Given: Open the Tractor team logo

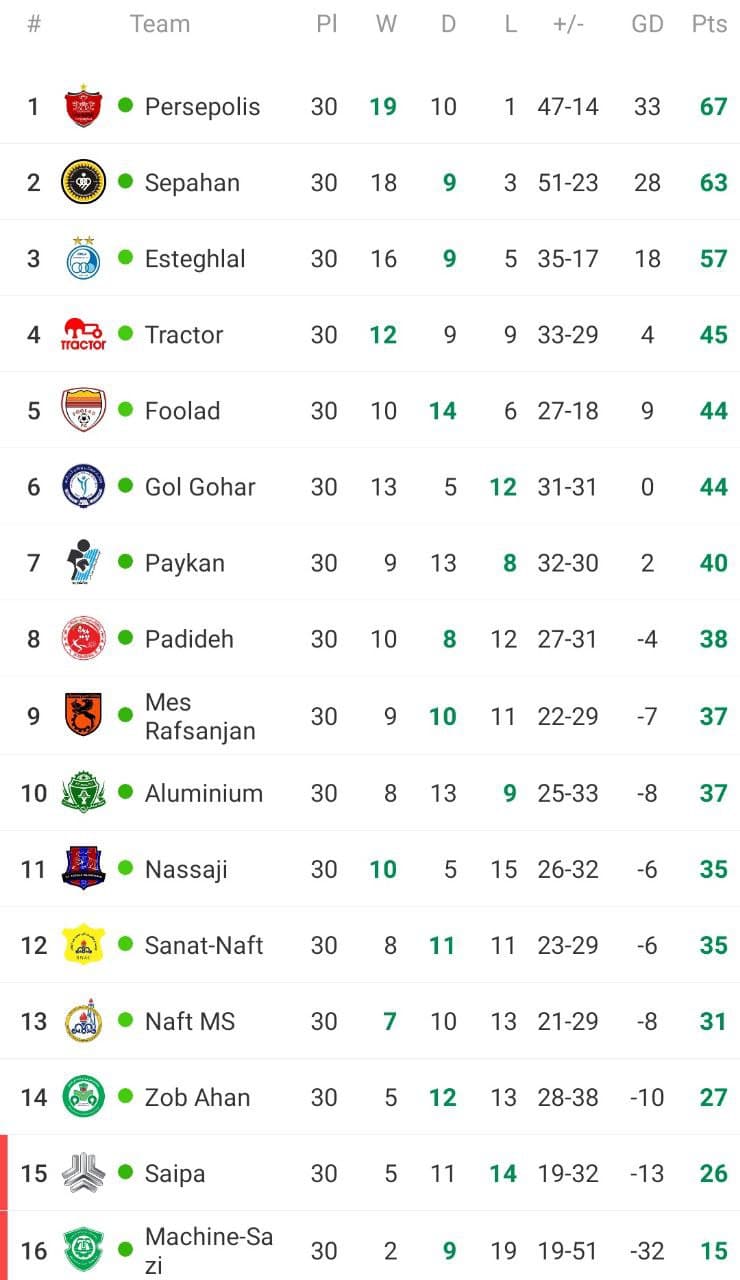Looking at the screenshot, I should pos(83,334).
